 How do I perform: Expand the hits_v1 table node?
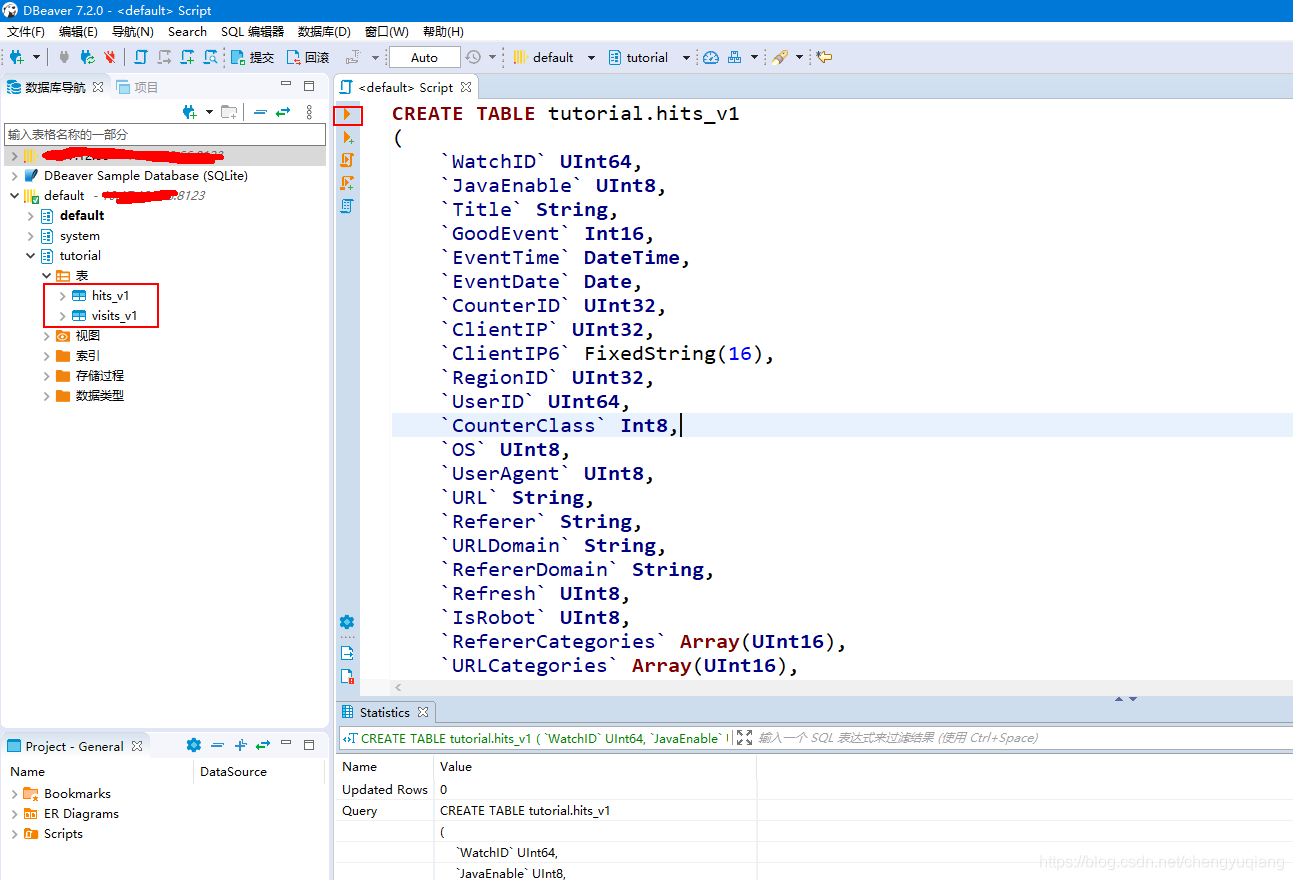[63, 295]
